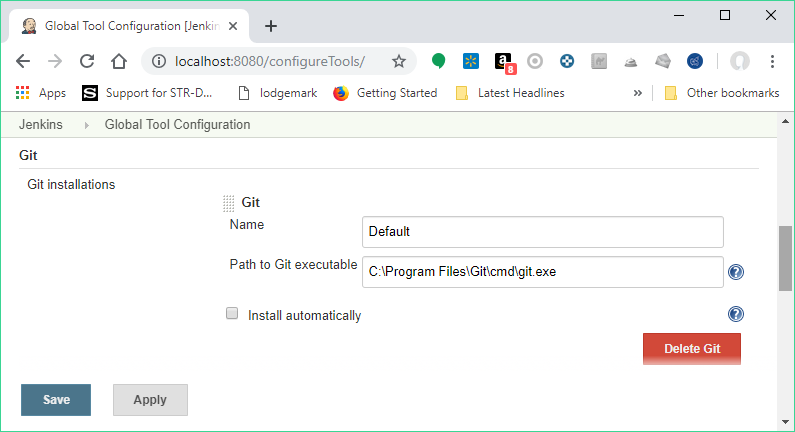Click Global Tool Configuration breadcrumb
Viewport: 795px width, 432px height.
(x=177, y=125)
